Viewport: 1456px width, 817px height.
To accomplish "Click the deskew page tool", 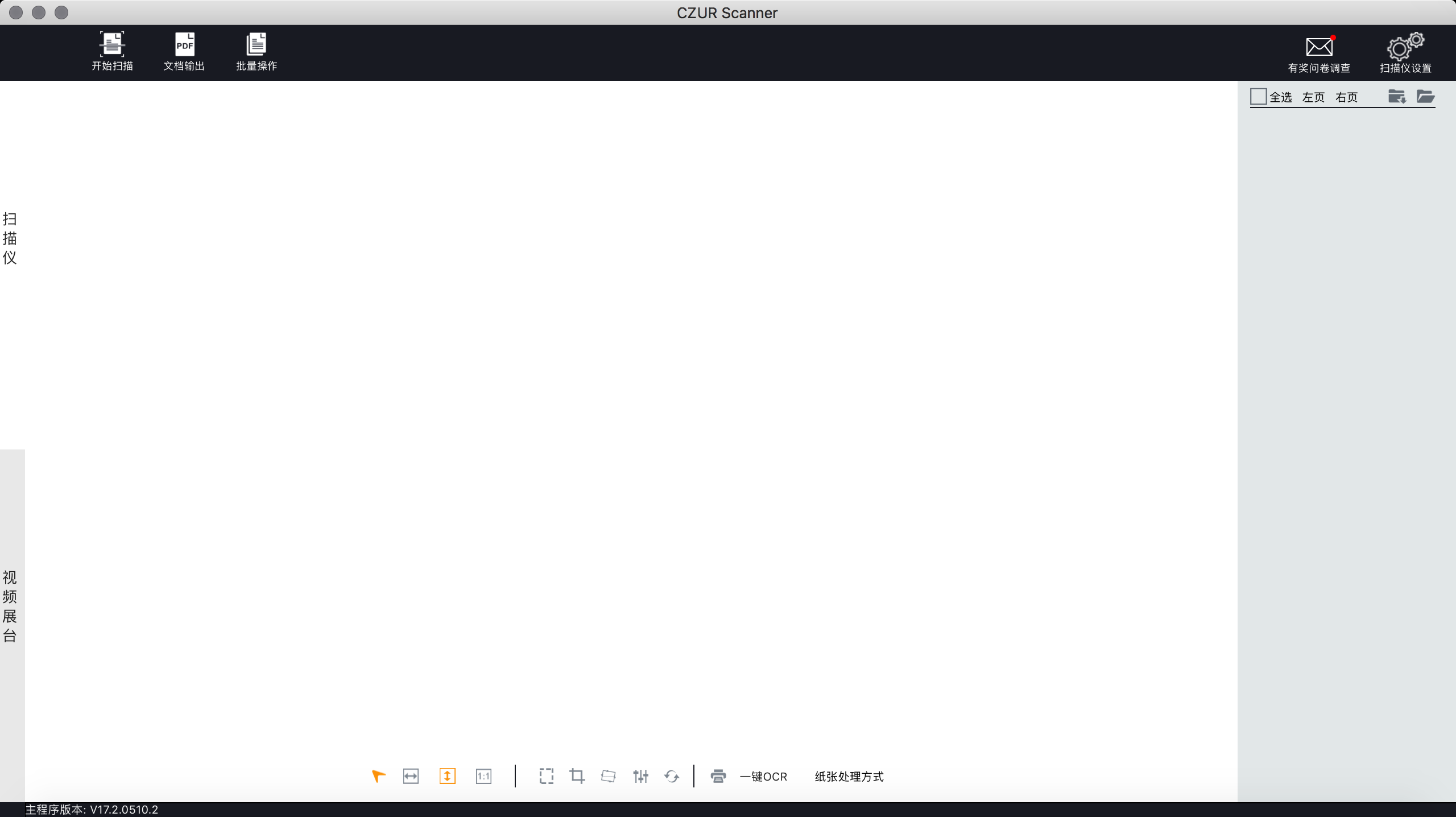I will click(609, 776).
